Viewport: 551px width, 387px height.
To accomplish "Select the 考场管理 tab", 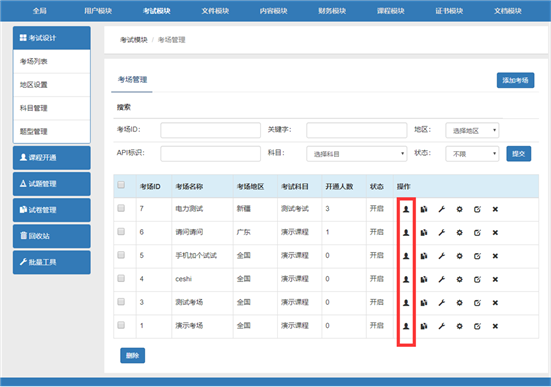I will 132,80.
